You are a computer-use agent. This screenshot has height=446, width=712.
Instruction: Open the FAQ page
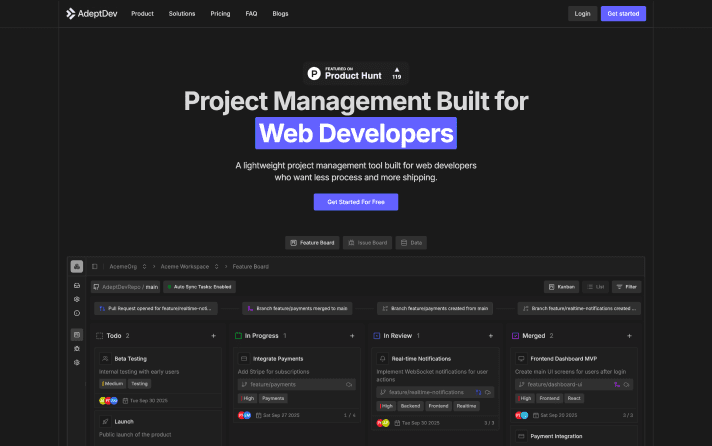click(251, 14)
